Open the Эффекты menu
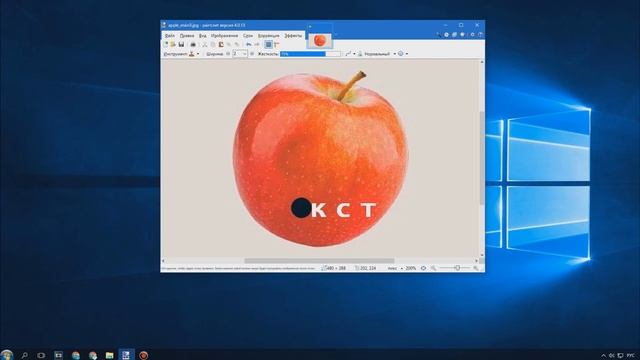The width and height of the screenshot is (640, 360). pos(293,36)
